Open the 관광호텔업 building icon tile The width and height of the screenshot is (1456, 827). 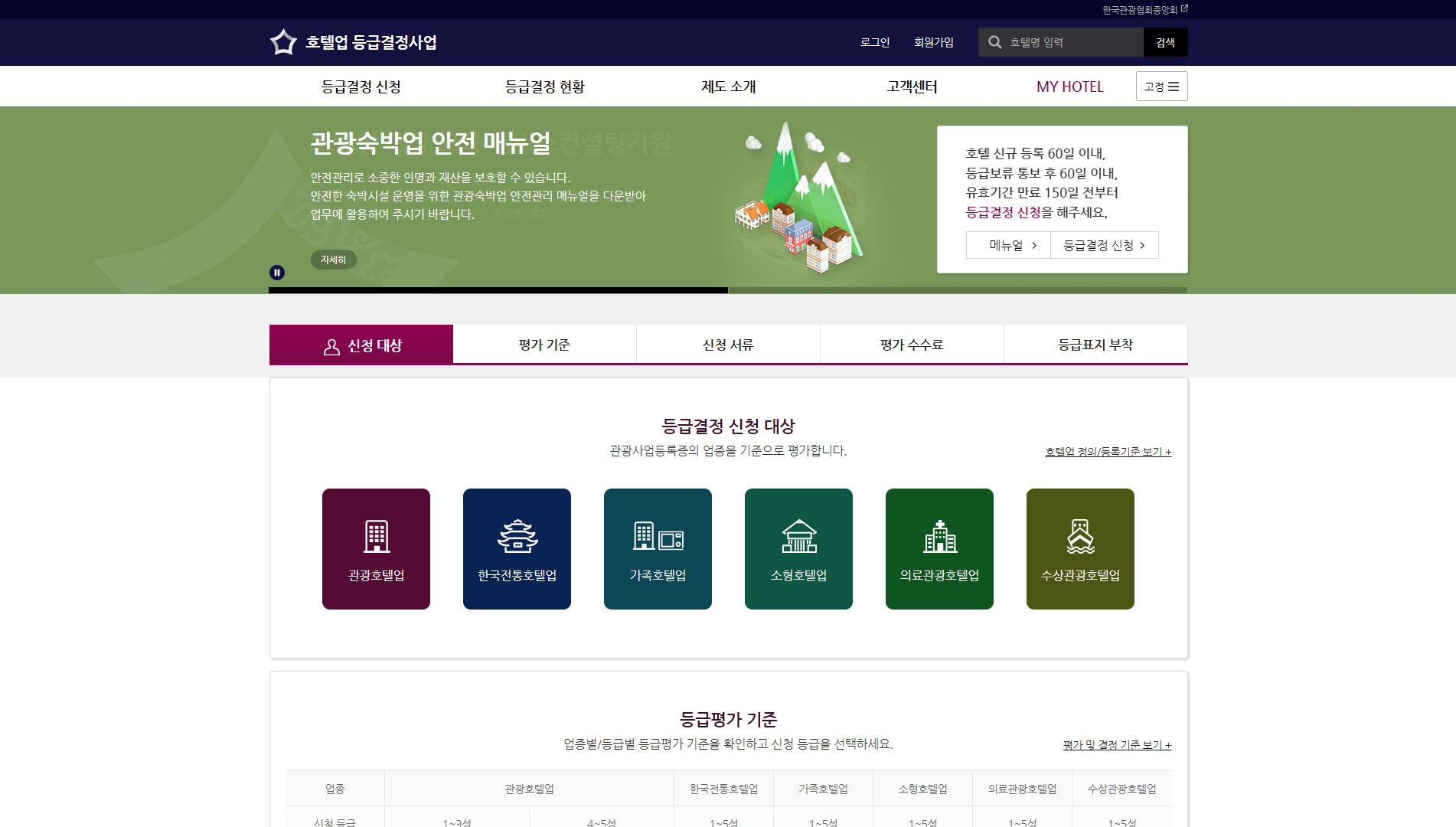tap(376, 548)
